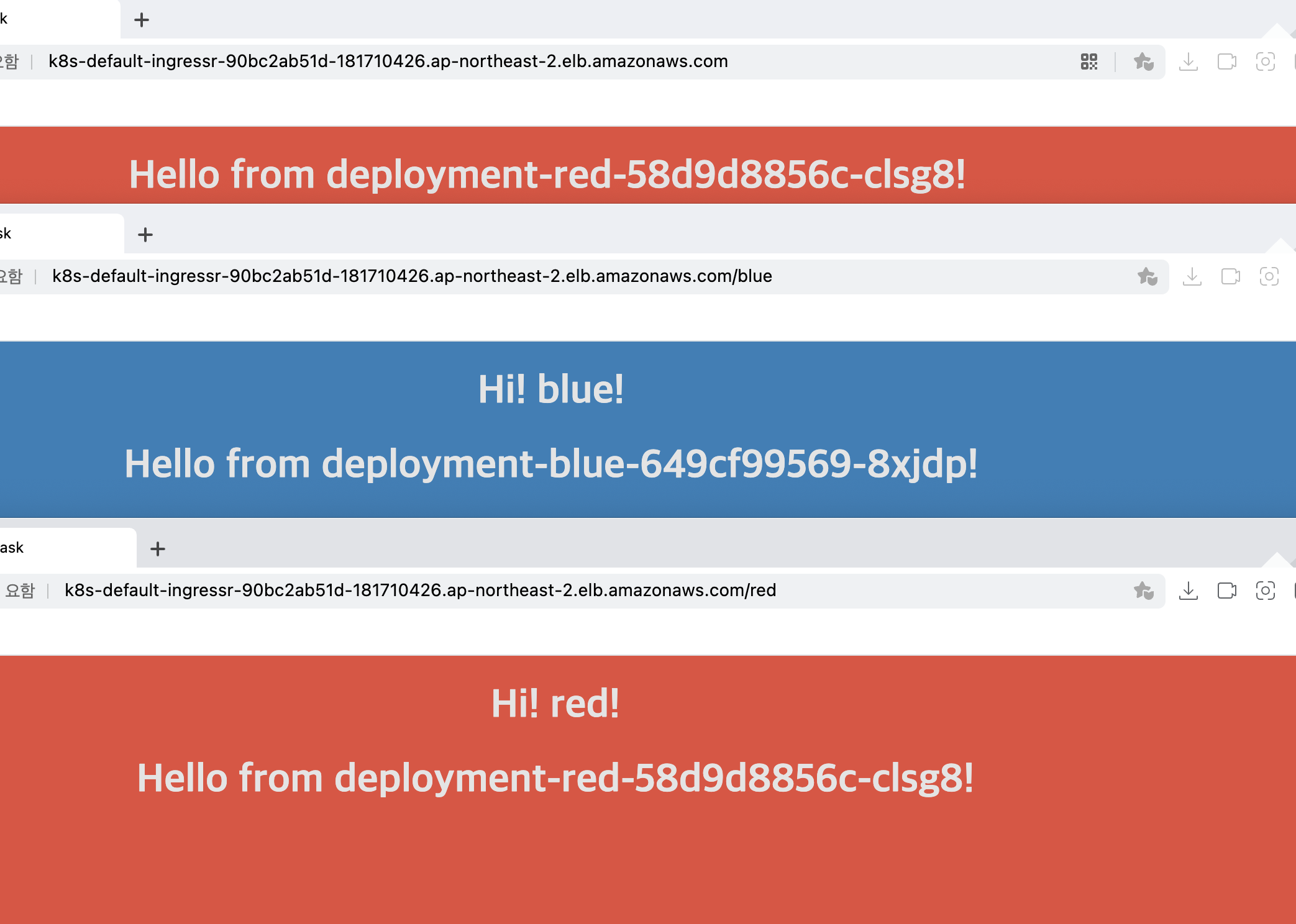Click video record icon in the /blue browser toolbar
Image resolution: width=1296 pixels, height=924 pixels.
(x=1230, y=276)
